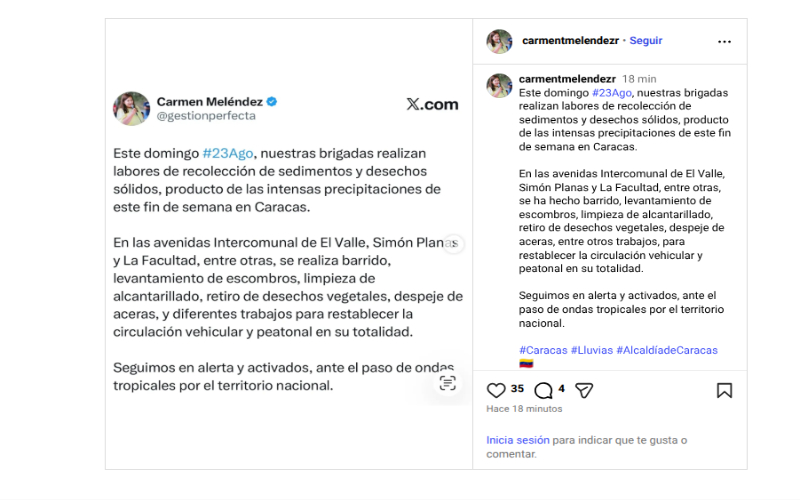Click the text scan icon on image
This screenshot has height=500, width=800.
(447, 383)
